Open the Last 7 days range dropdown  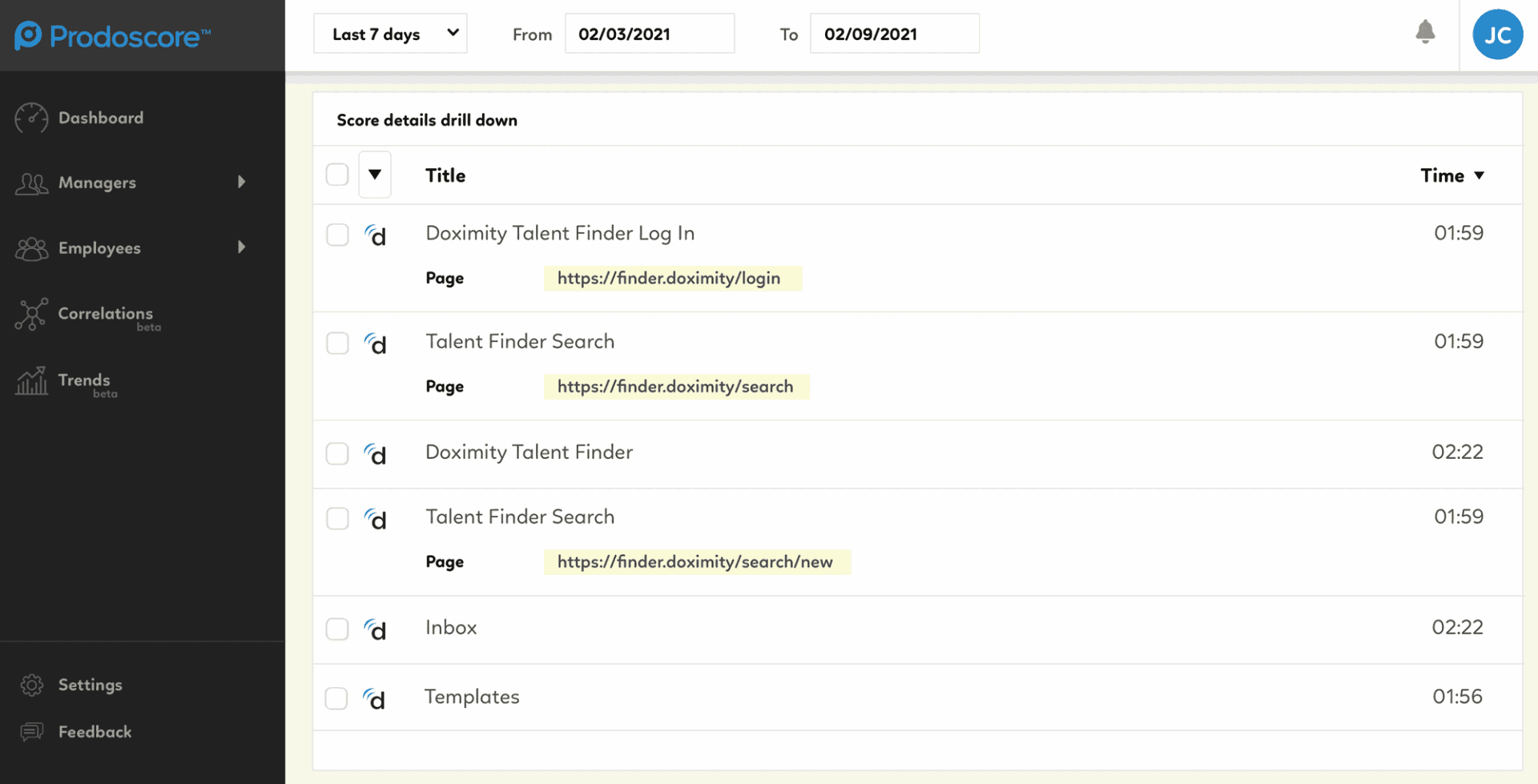pos(390,34)
